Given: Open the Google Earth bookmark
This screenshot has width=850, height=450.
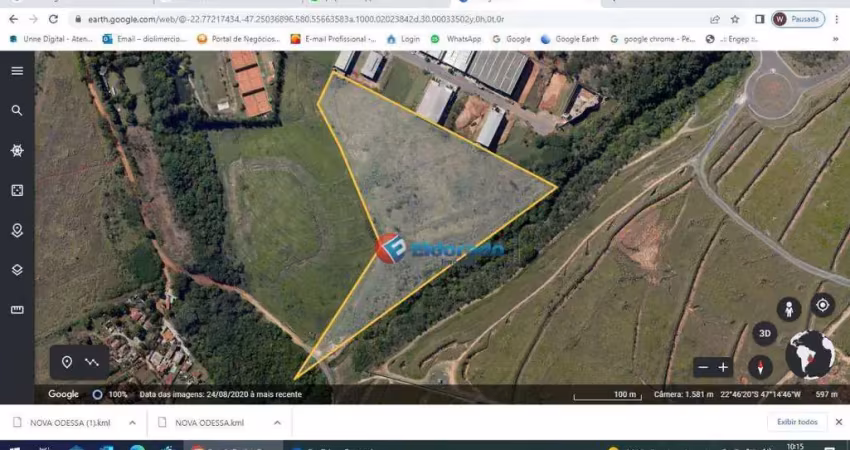Looking at the screenshot, I should 569,39.
